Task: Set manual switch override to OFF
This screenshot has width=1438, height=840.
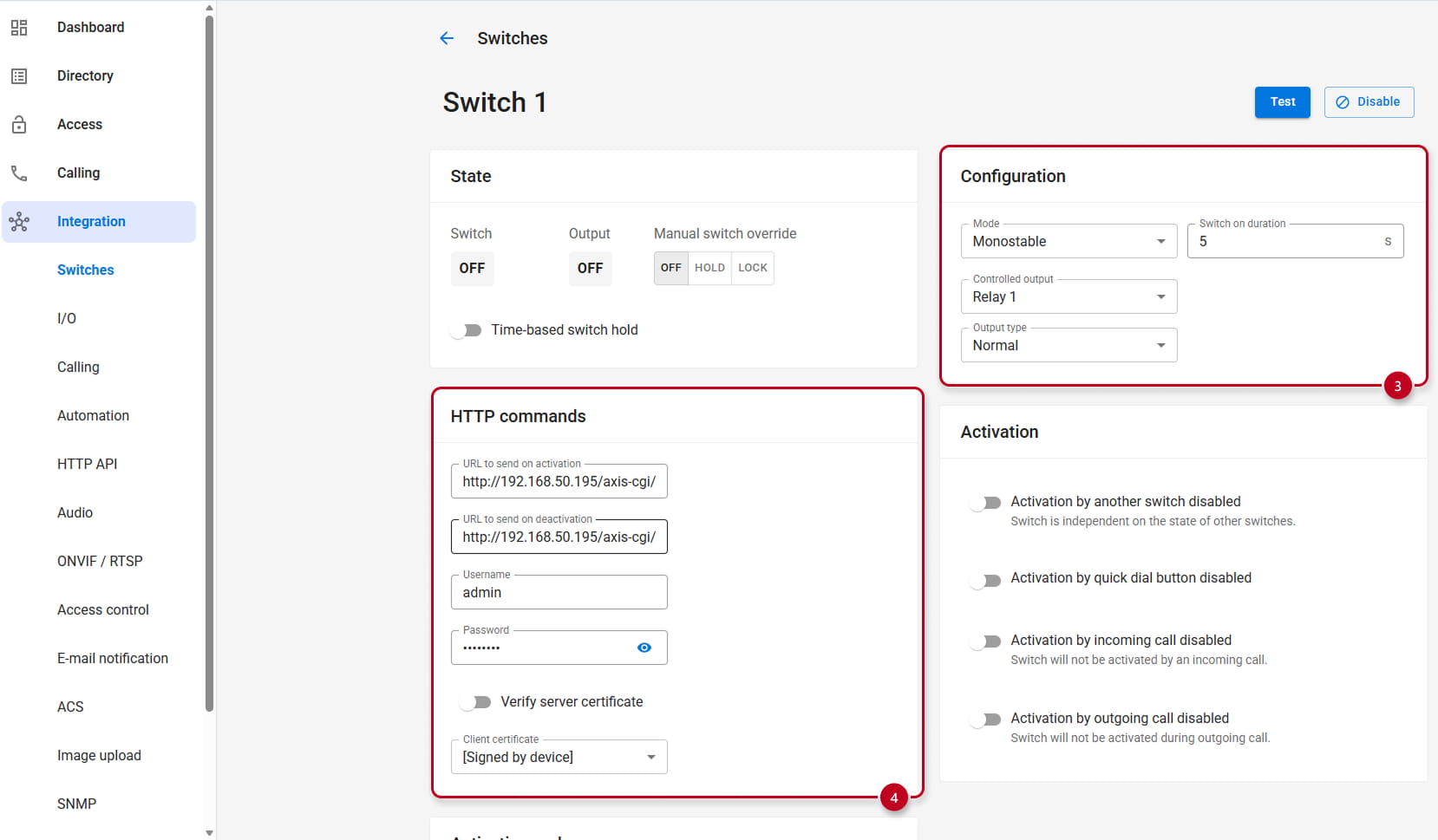Action: click(x=671, y=268)
